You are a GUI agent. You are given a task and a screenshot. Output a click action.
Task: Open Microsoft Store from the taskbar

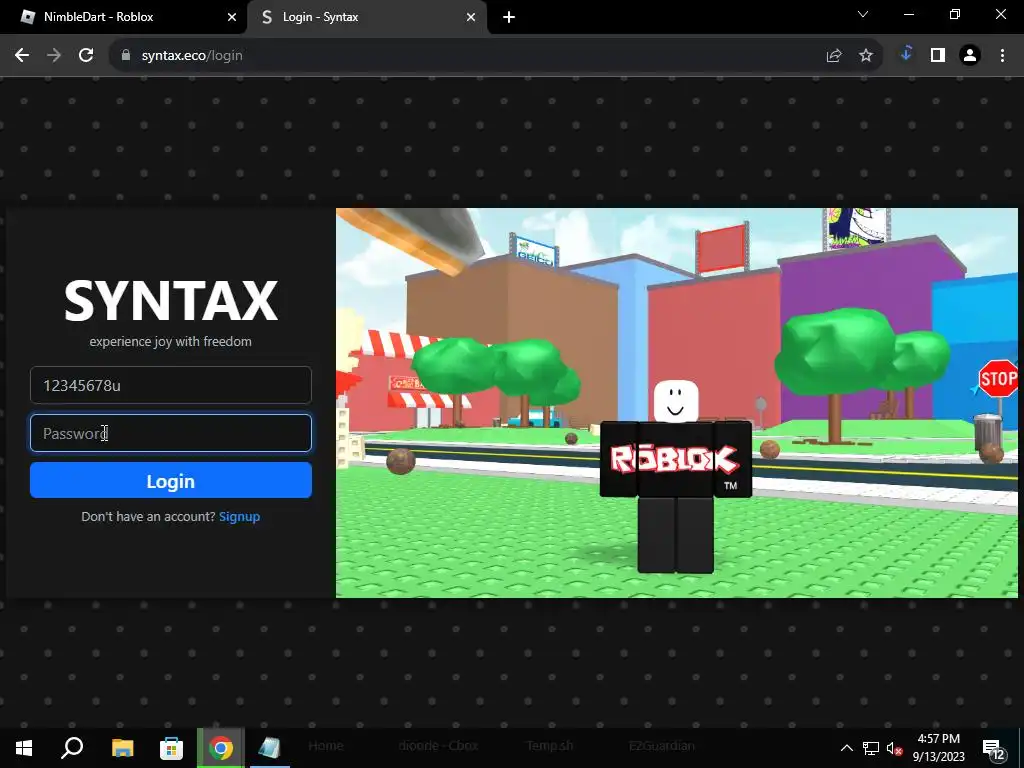coord(171,748)
